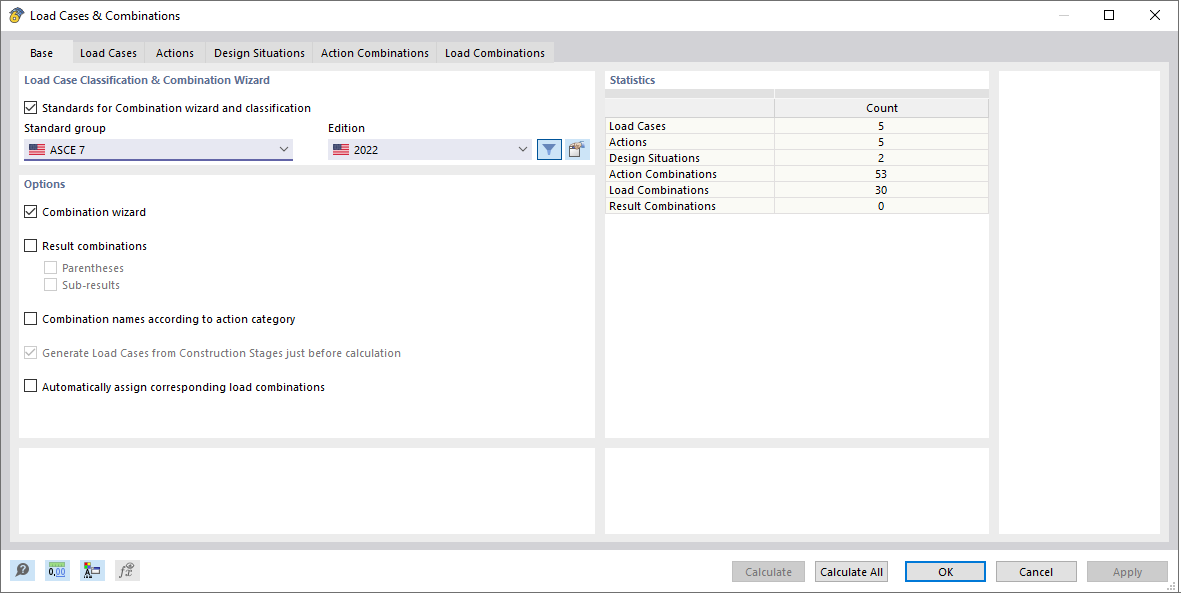
Task: Click the decimal places and units settings icon
Action: click(x=57, y=569)
